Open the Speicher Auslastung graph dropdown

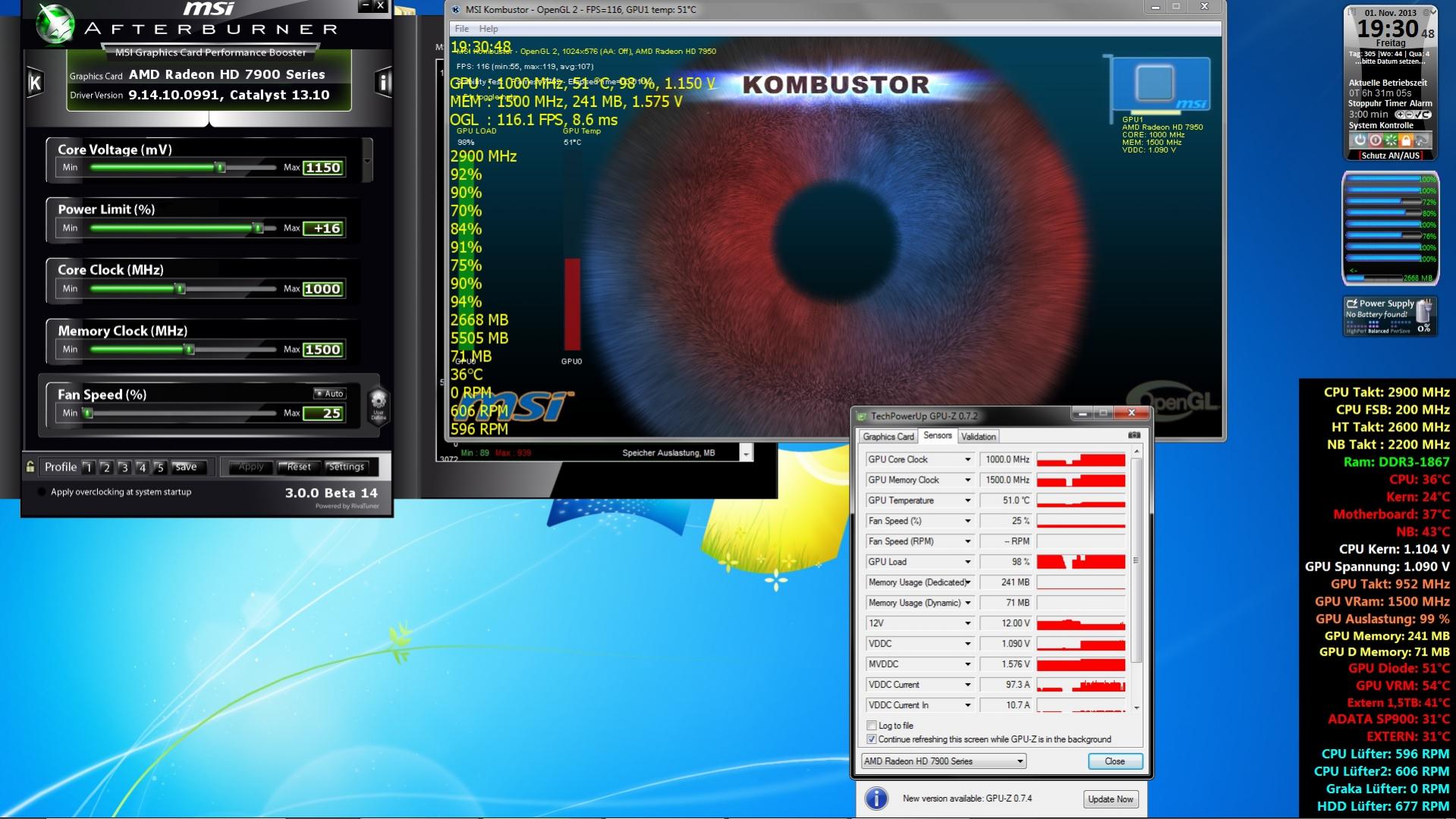point(746,453)
